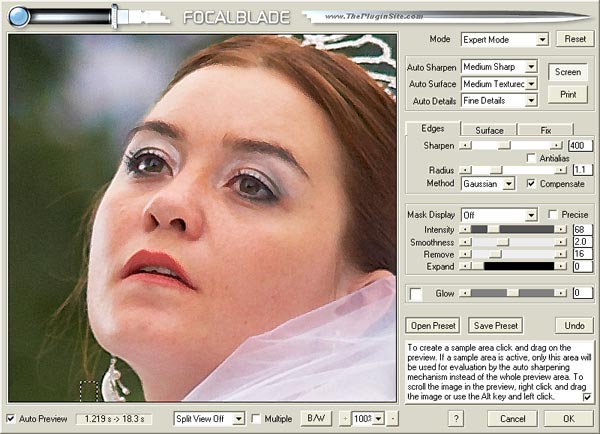Click the Remove value field showing 16
Viewport: 600px width, 434px height.
pos(582,254)
